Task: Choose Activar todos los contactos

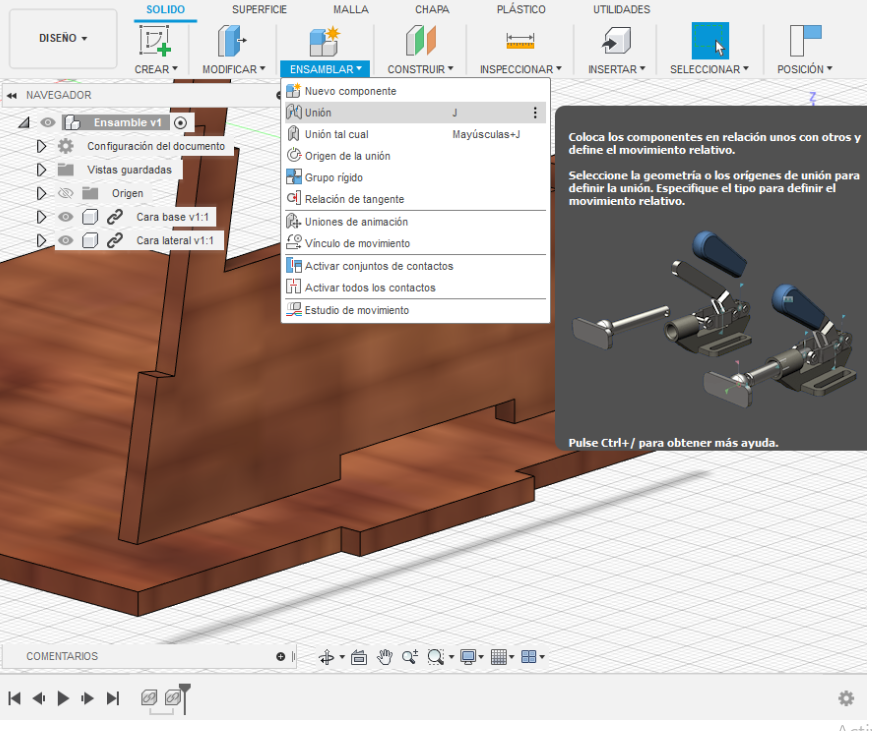Action: click(x=415, y=288)
